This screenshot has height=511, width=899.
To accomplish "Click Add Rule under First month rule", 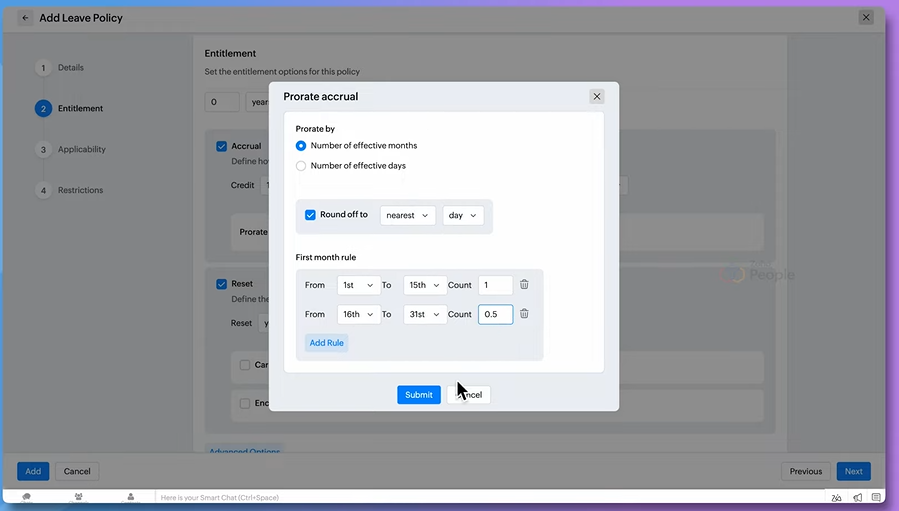I will (x=326, y=343).
